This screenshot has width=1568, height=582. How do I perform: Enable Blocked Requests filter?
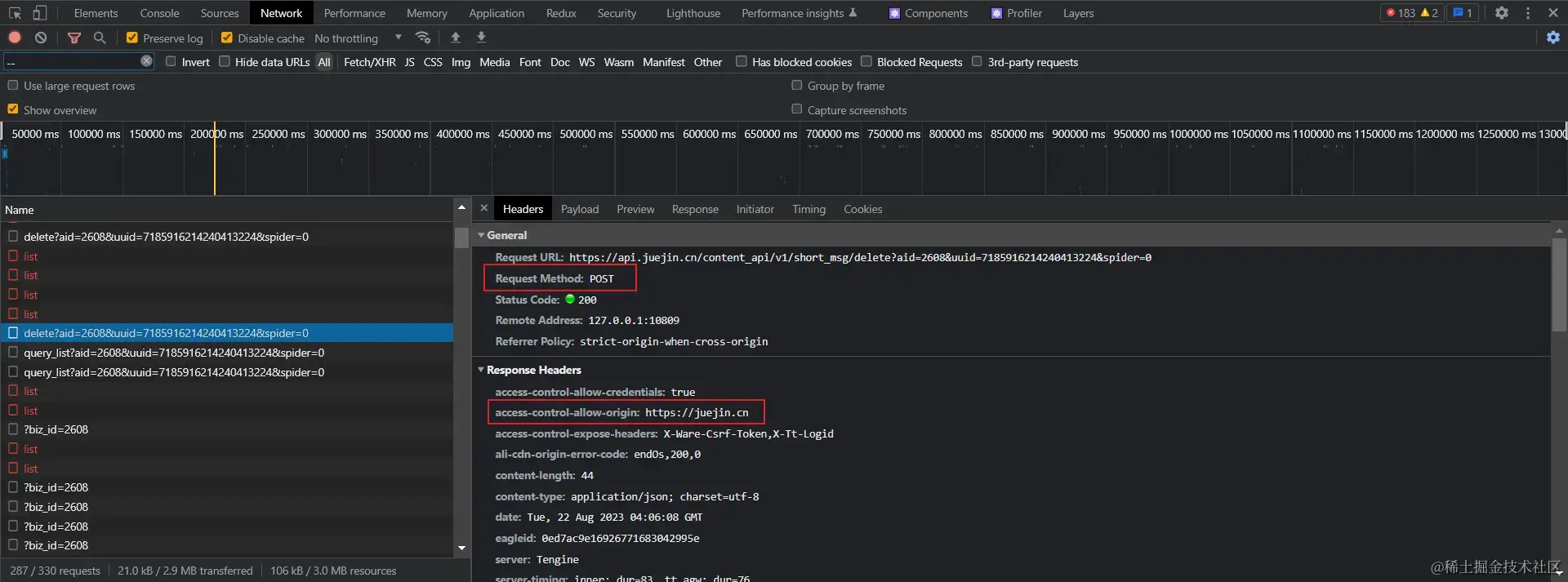click(x=866, y=61)
